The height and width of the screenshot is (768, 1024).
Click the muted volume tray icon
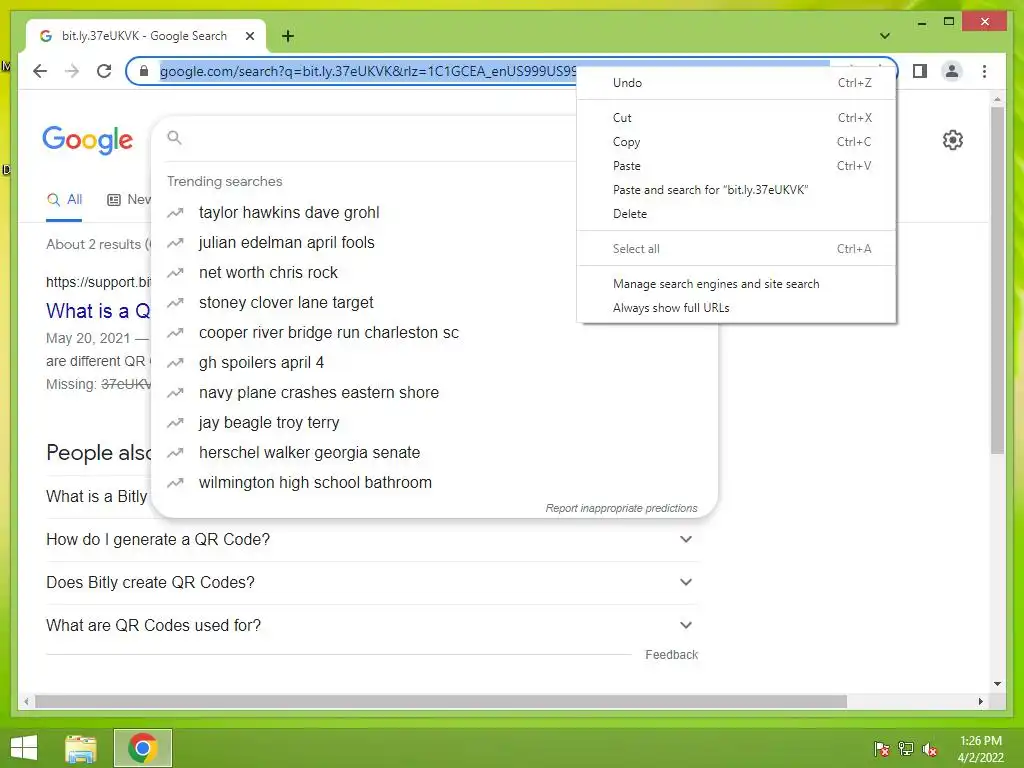(930, 749)
